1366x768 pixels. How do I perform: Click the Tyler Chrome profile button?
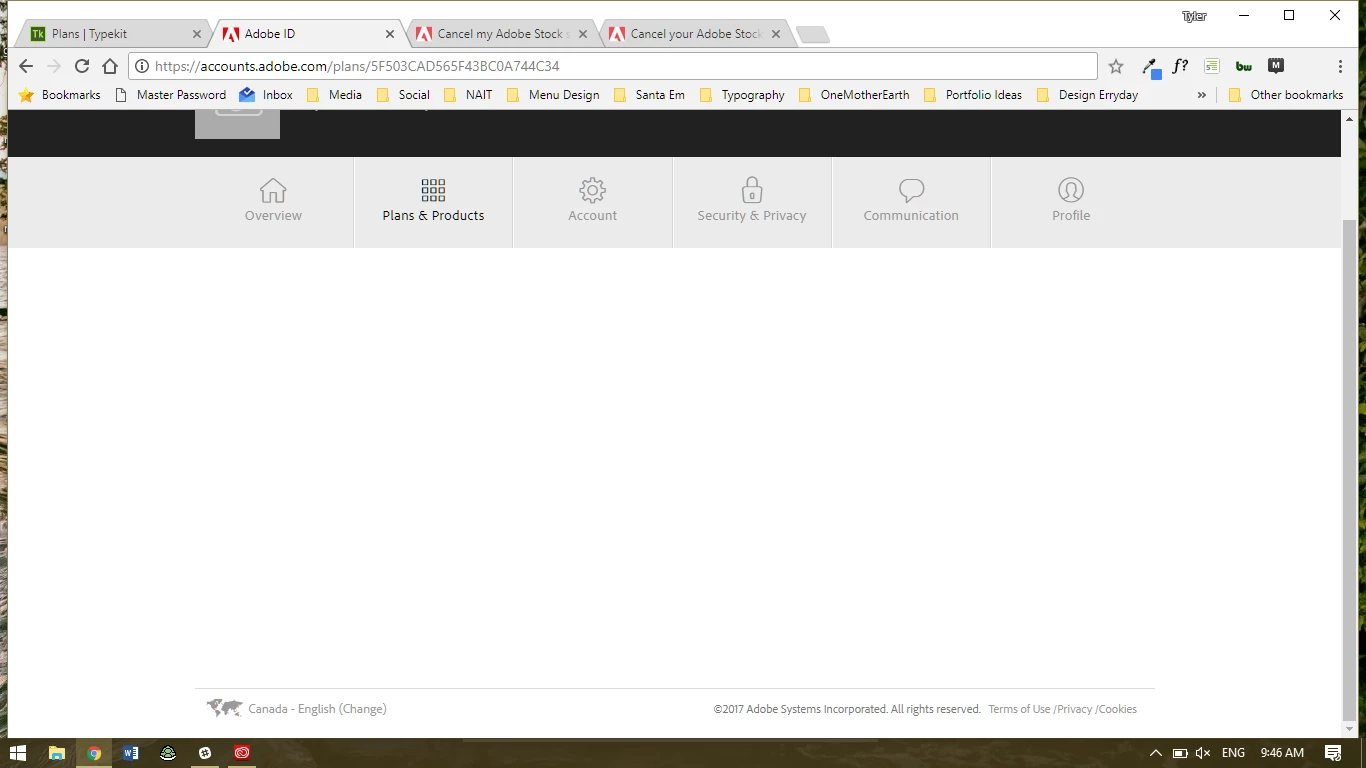coord(1194,16)
